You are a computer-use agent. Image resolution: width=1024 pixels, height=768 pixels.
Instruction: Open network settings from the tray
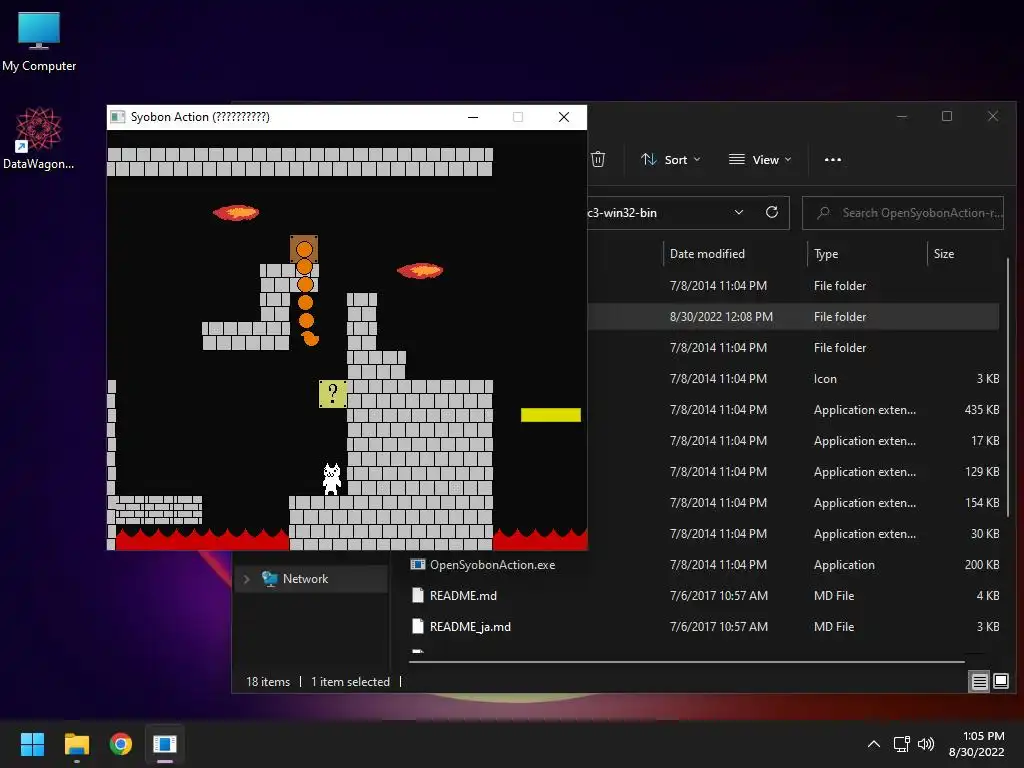point(902,744)
